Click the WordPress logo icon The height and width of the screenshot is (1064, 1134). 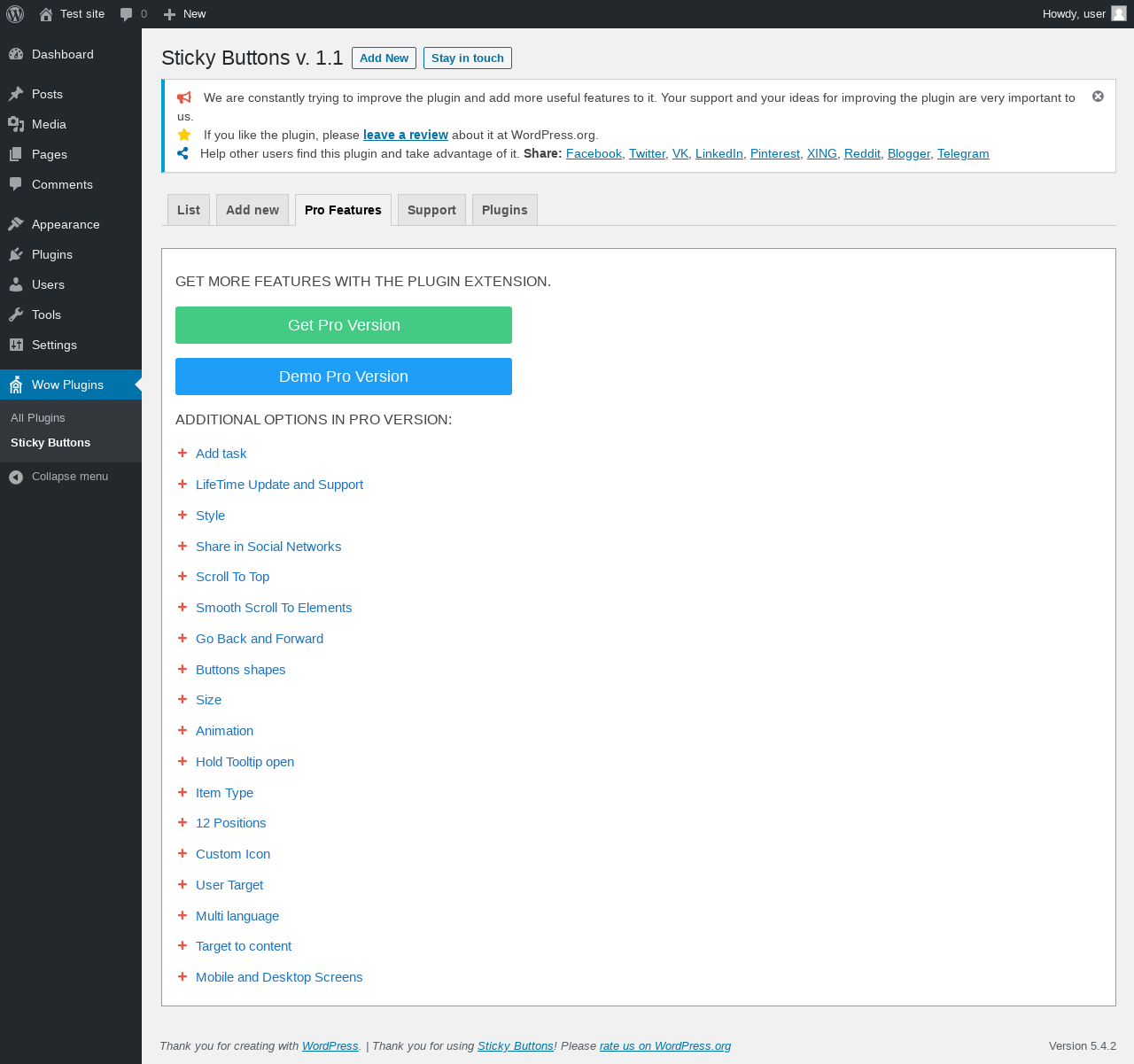15,14
